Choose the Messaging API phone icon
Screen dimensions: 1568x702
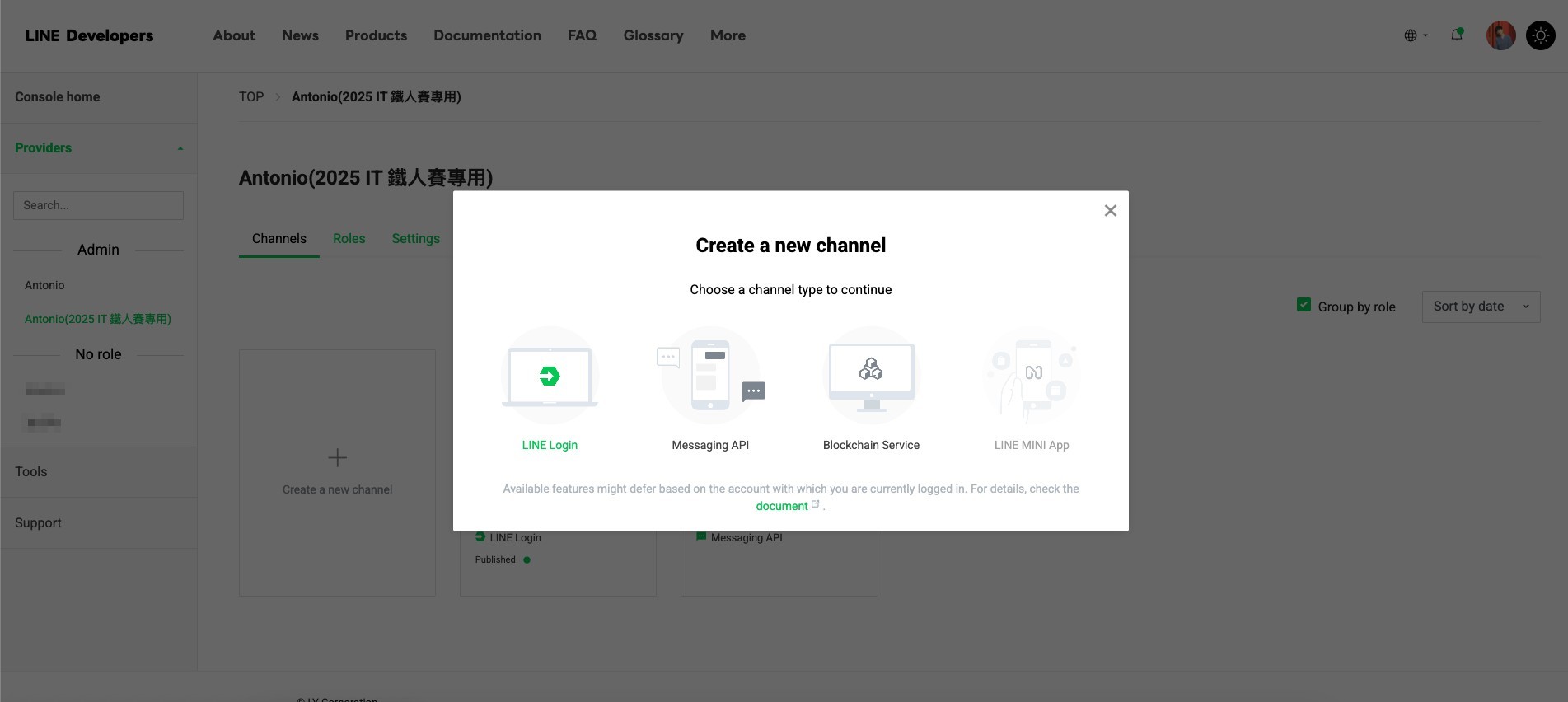coord(710,376)
